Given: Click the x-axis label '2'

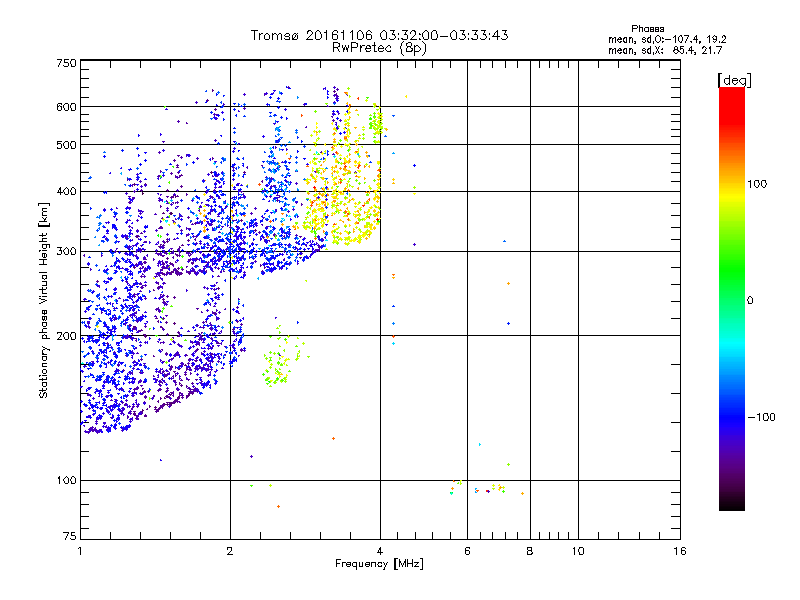Looking at the screenshot, I should (x=230, y=551).
